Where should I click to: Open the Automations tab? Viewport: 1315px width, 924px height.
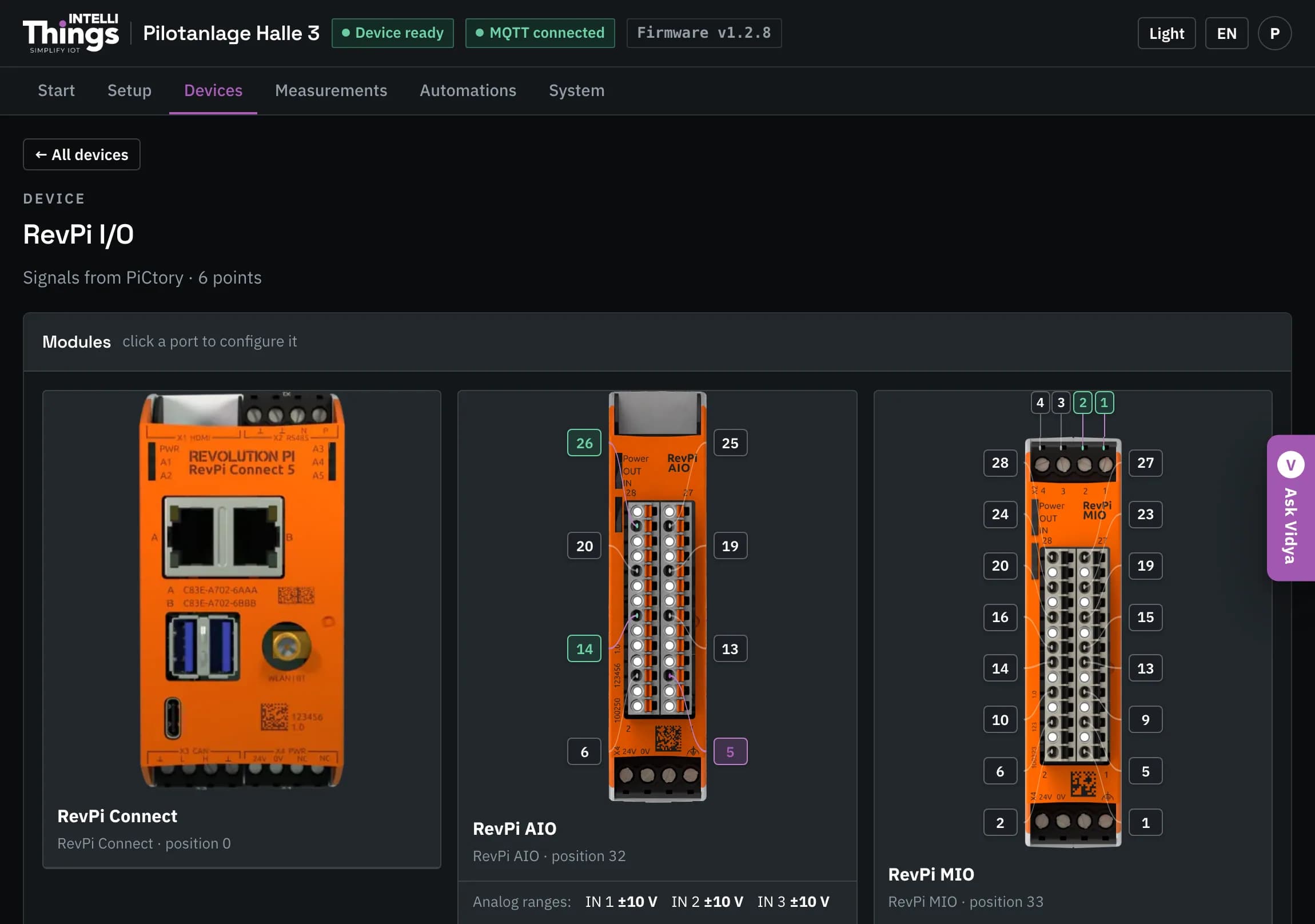468,90
